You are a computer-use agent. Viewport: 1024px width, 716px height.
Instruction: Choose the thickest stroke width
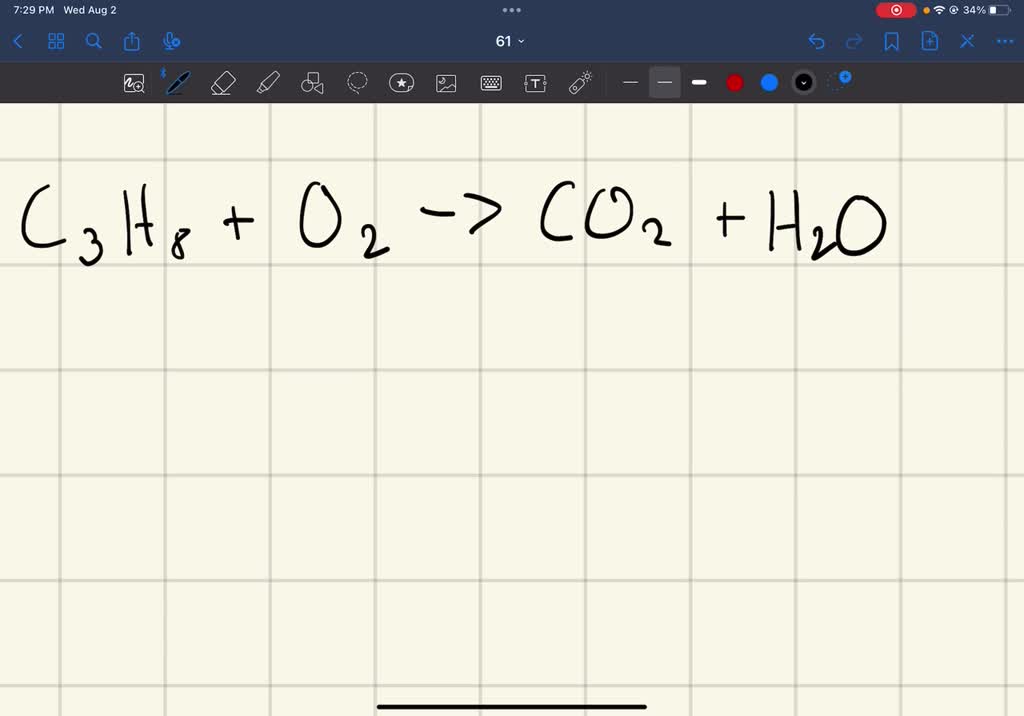tap(699, 82)
